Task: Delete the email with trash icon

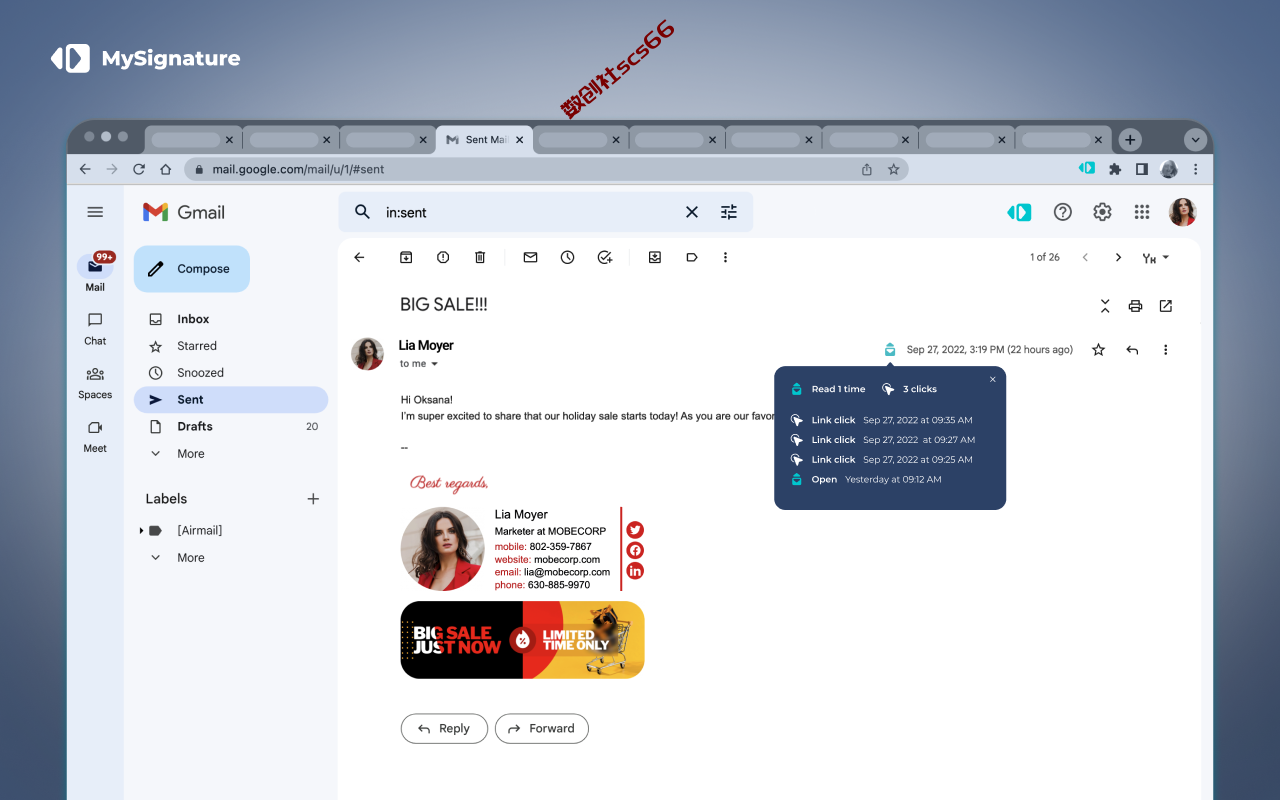Action: click(x=480, y=257)
